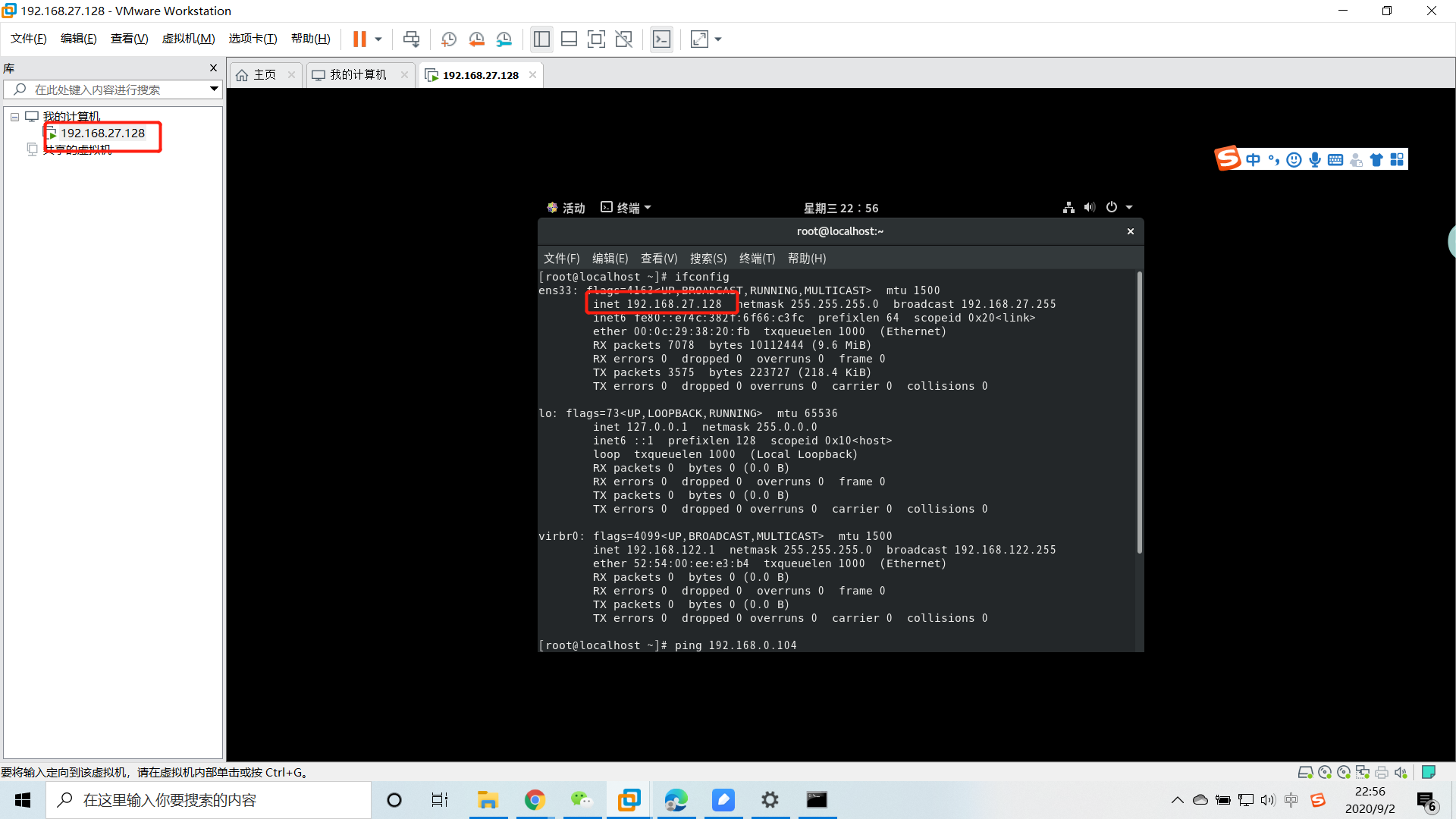The image size is (1456, 819).
Task: Open terminal 帮助(H) menu
Action: coord(807,259)
